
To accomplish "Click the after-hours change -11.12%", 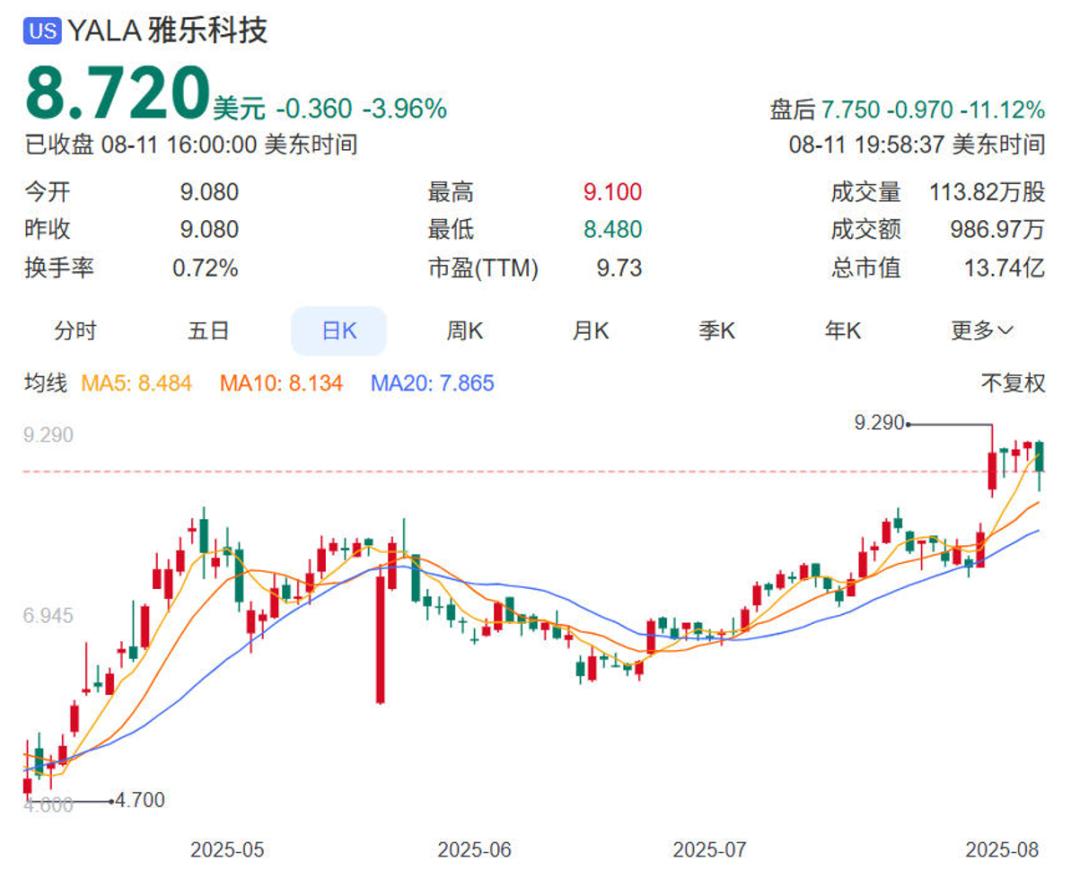I will [x=1003, y=110].
